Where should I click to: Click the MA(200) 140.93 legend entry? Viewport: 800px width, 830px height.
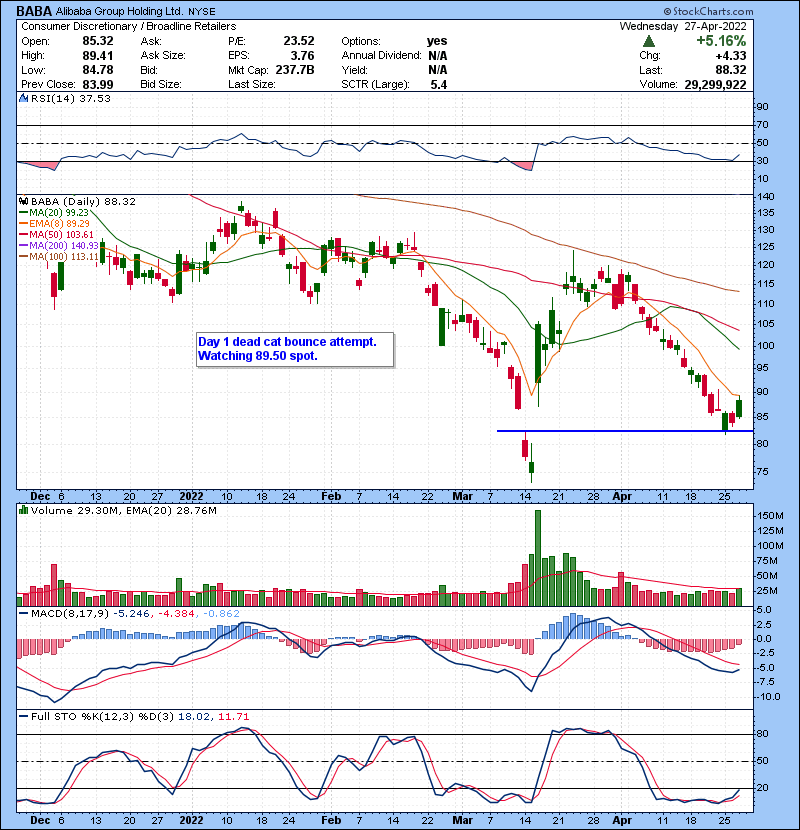59,246
